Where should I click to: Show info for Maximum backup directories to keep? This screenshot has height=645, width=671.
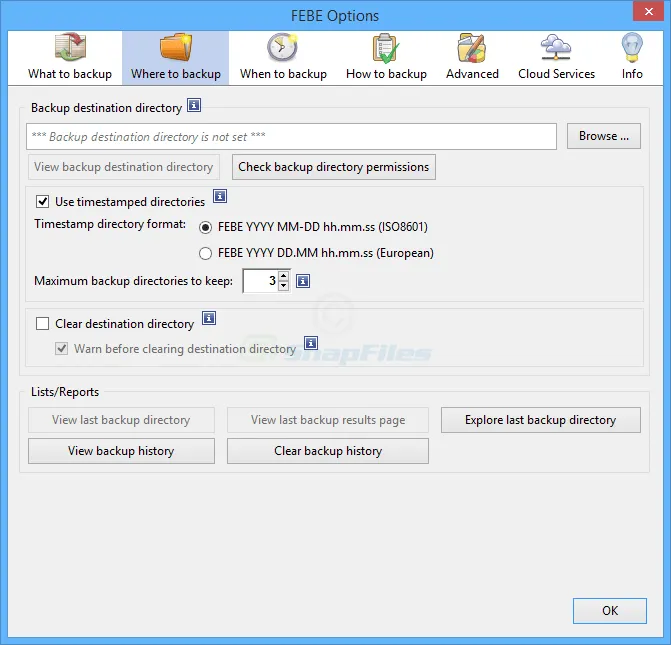coord(303,281)
